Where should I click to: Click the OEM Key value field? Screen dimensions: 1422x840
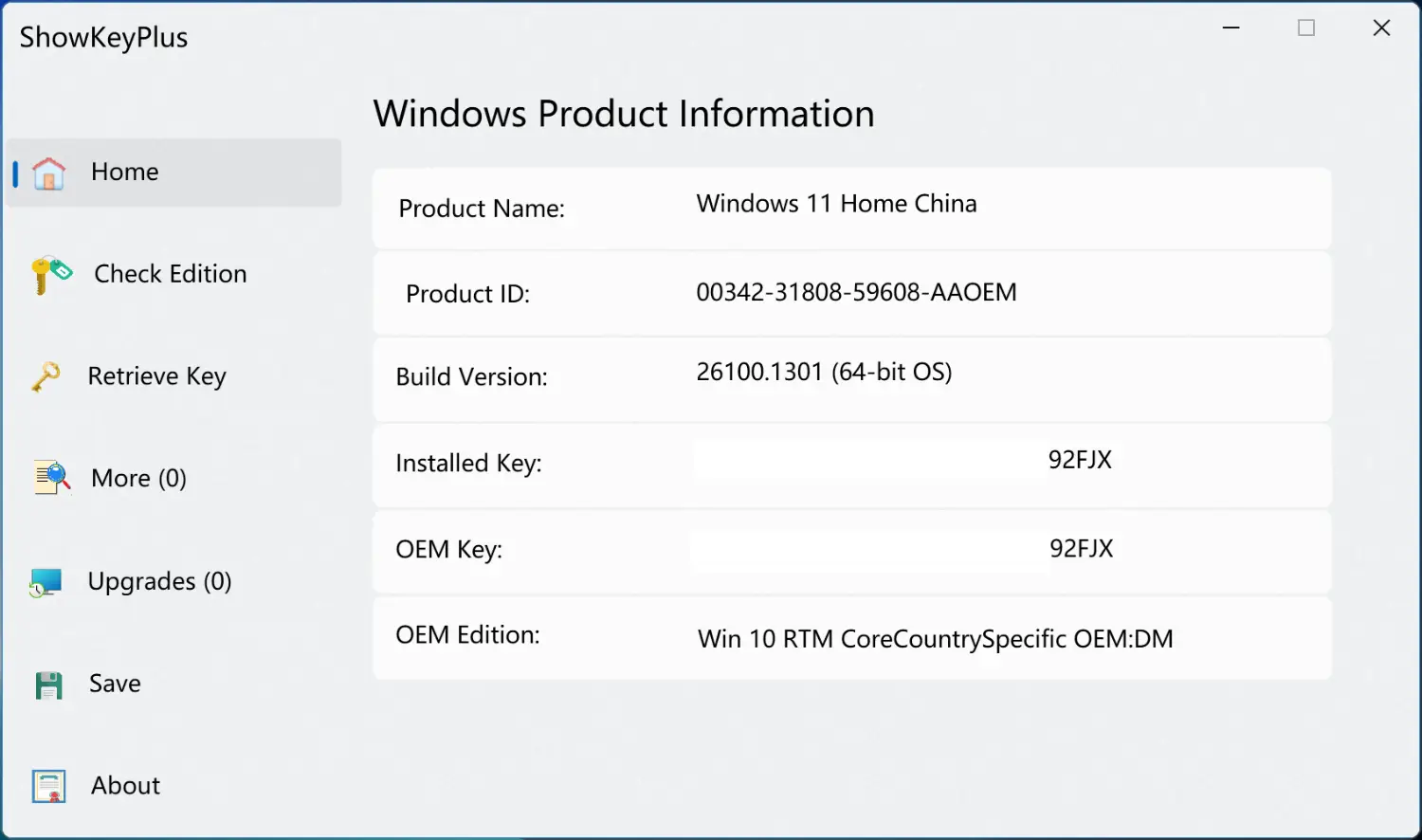(905, 549)
